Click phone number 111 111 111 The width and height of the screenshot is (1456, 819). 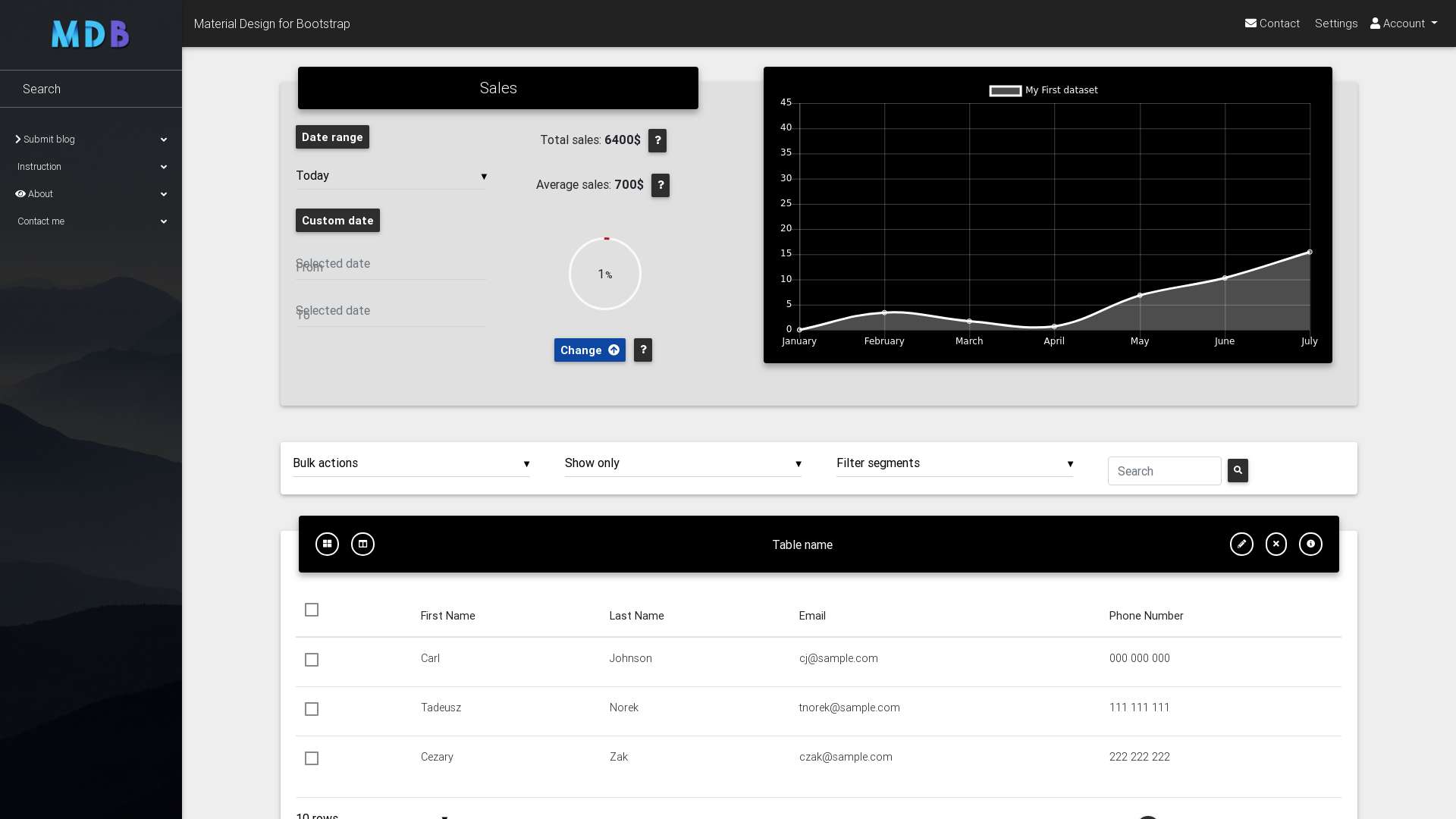[x=1139, y=708]
